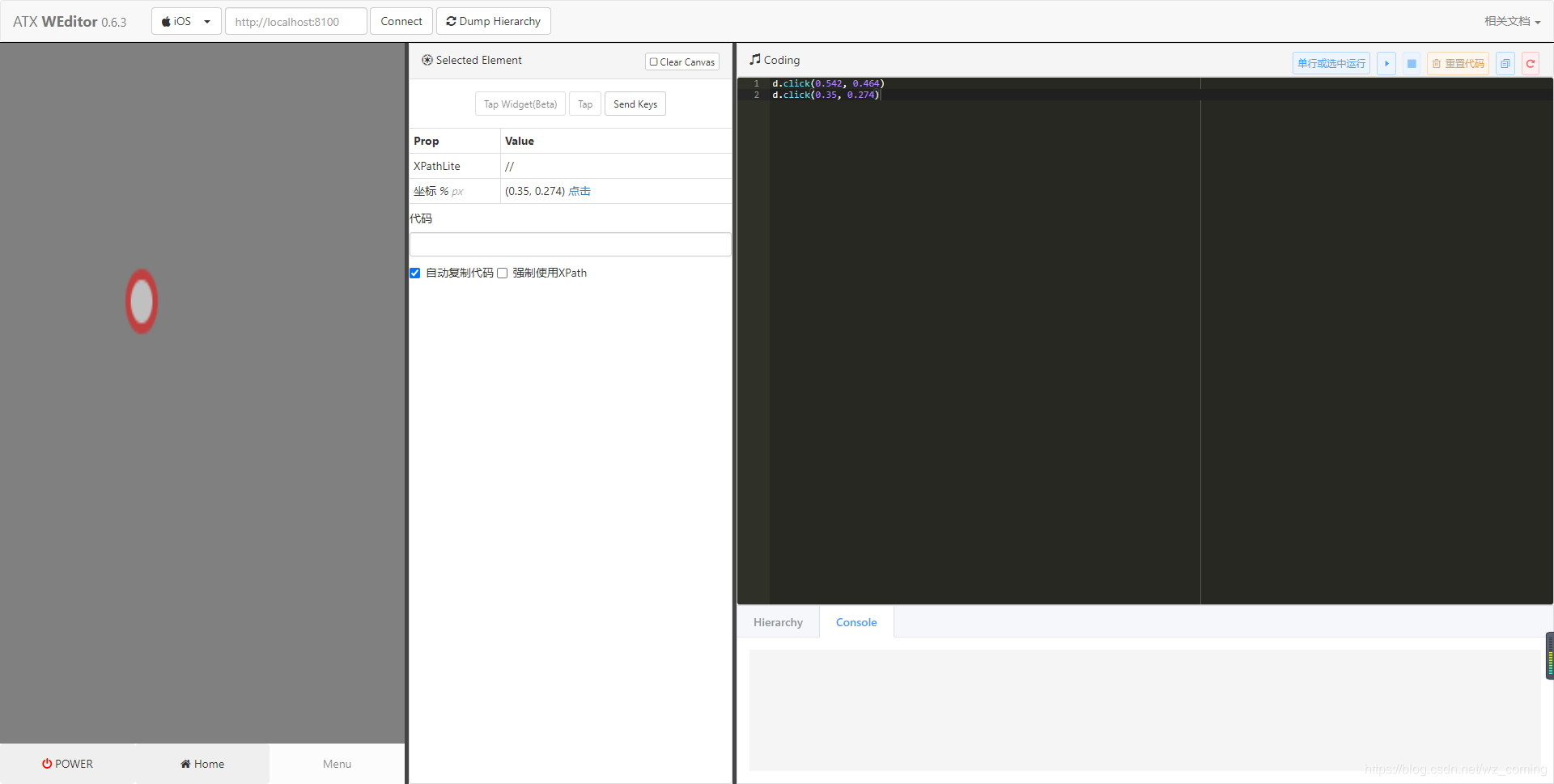Click 重置代码 reset code button
1554x784 pixels.
pos(1458,63)
